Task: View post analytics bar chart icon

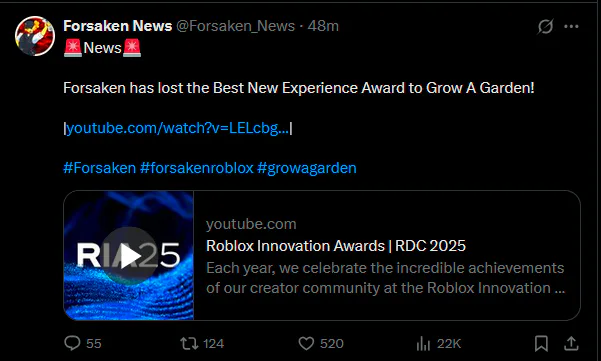Action: click(423, 343)
